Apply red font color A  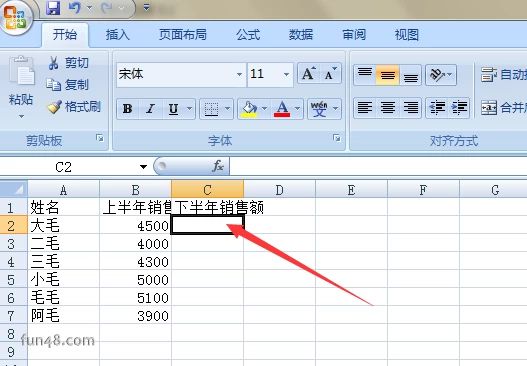click(x=282, y=109)
